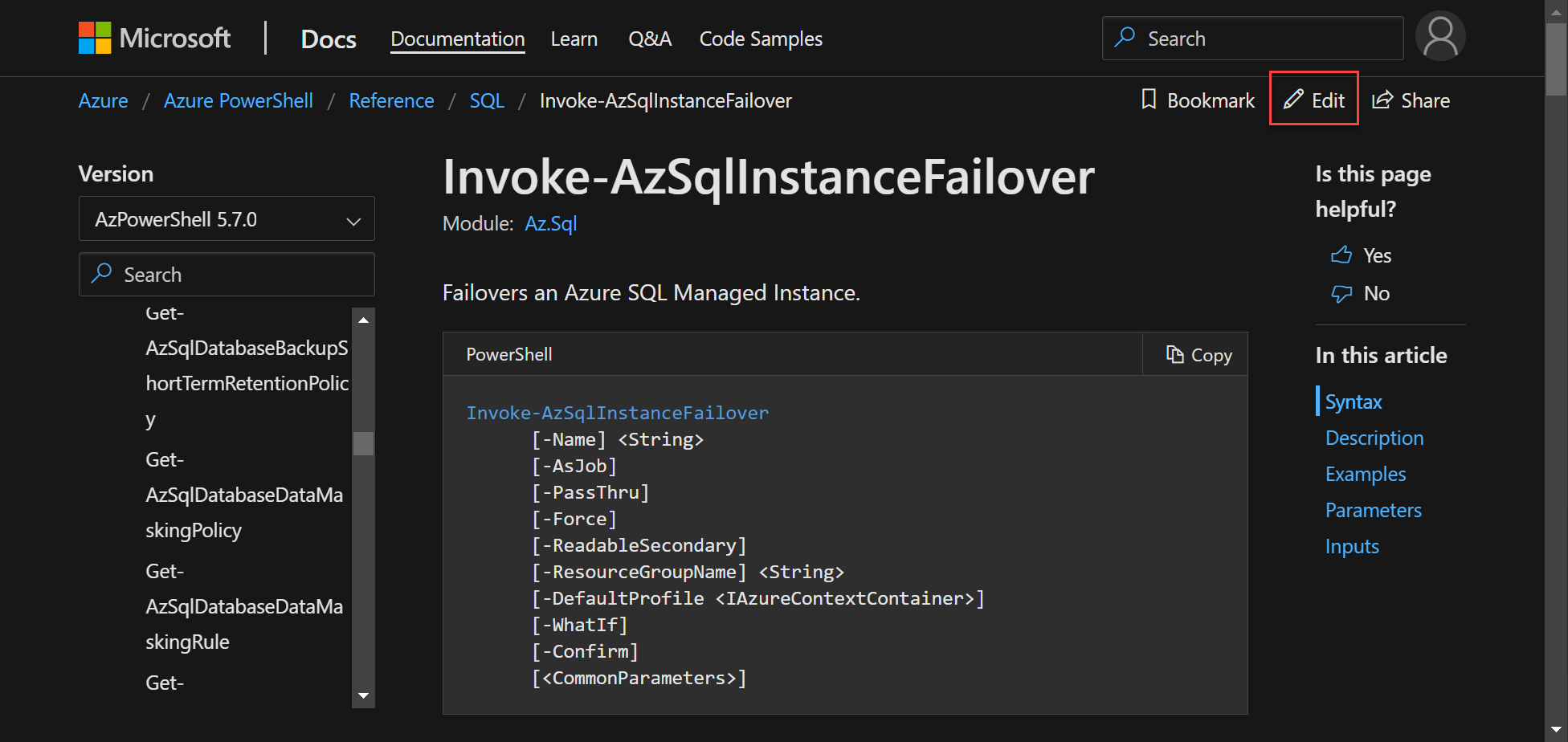
Task: Open the Learn menu item
Action: pos(574,39)
